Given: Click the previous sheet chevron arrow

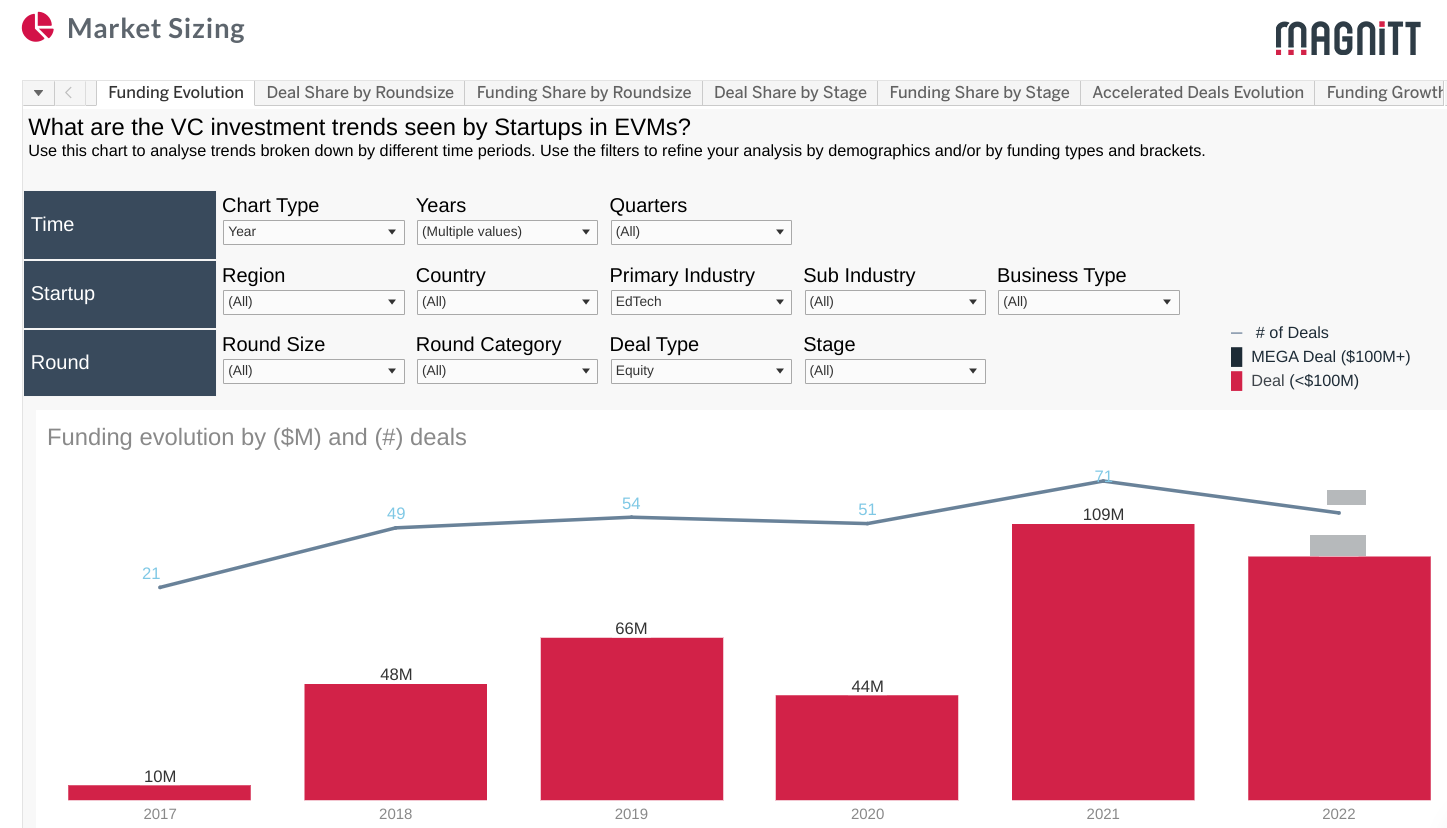Looking at the screenshot, I should coord(67,92).
